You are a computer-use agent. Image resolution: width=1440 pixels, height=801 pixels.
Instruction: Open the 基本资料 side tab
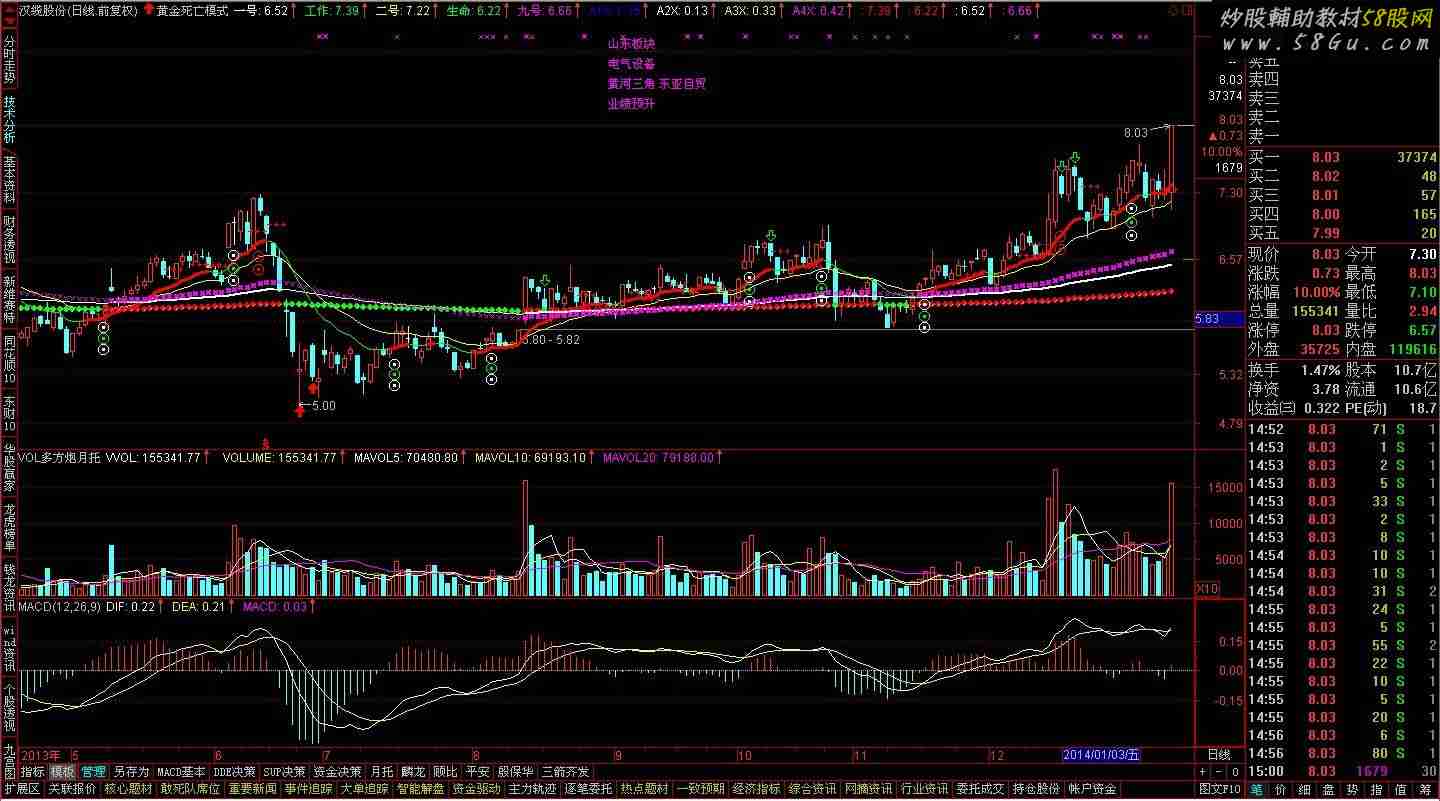(x=9, y=180)
